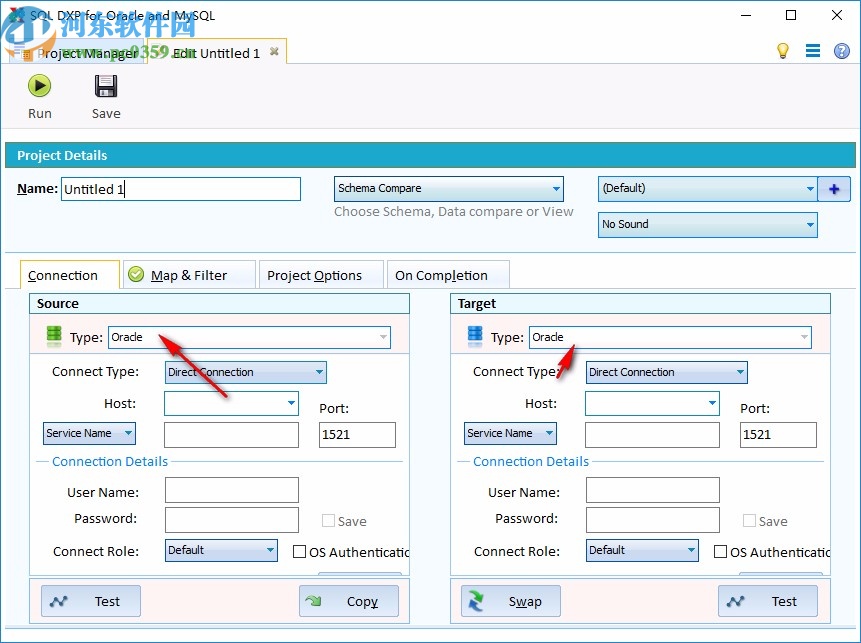Enable Save password for the Target connection
The width and height of the screenshot is (861, 643).
coord(750,520)
